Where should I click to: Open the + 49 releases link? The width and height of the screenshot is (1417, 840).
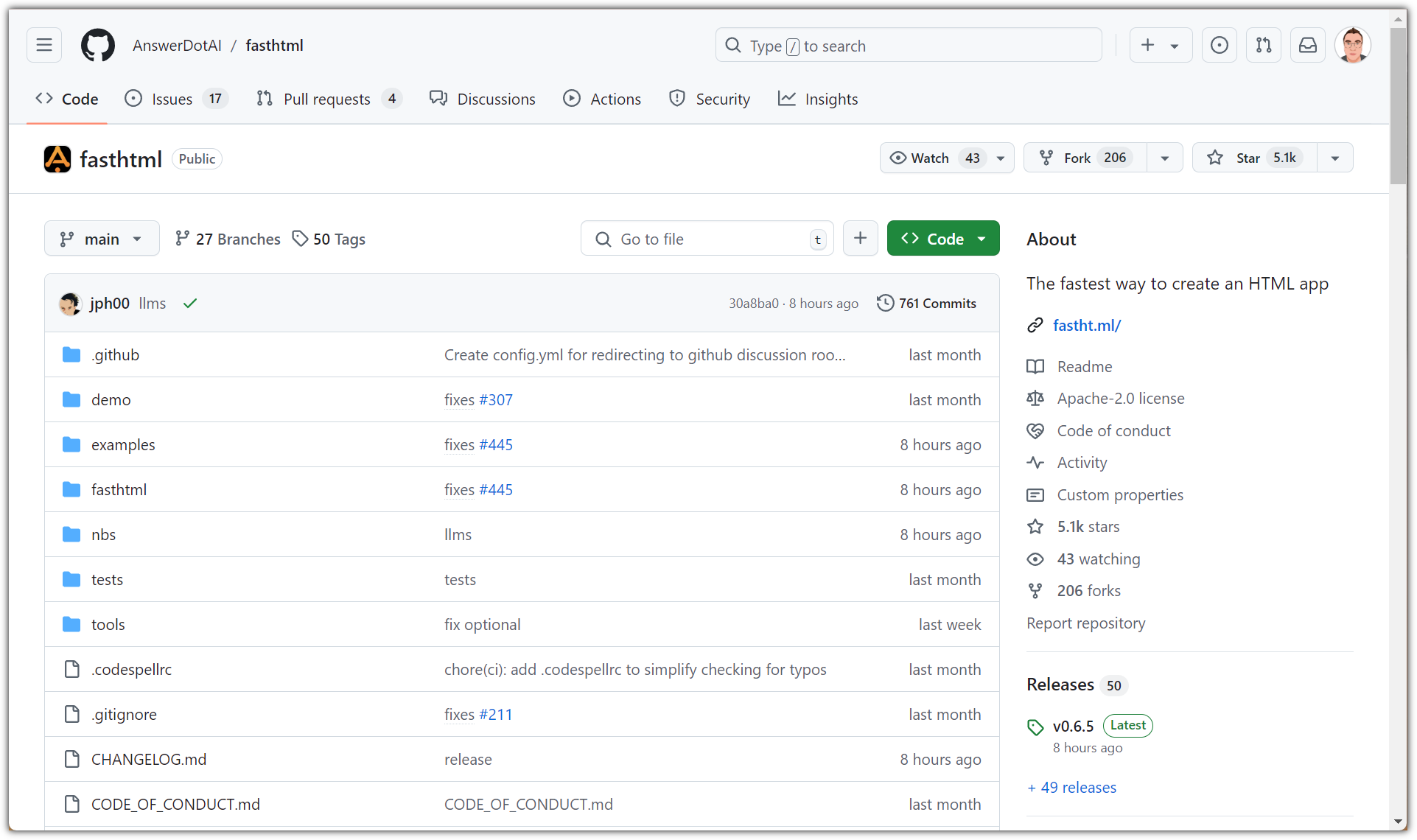[x=1071, y=788]
